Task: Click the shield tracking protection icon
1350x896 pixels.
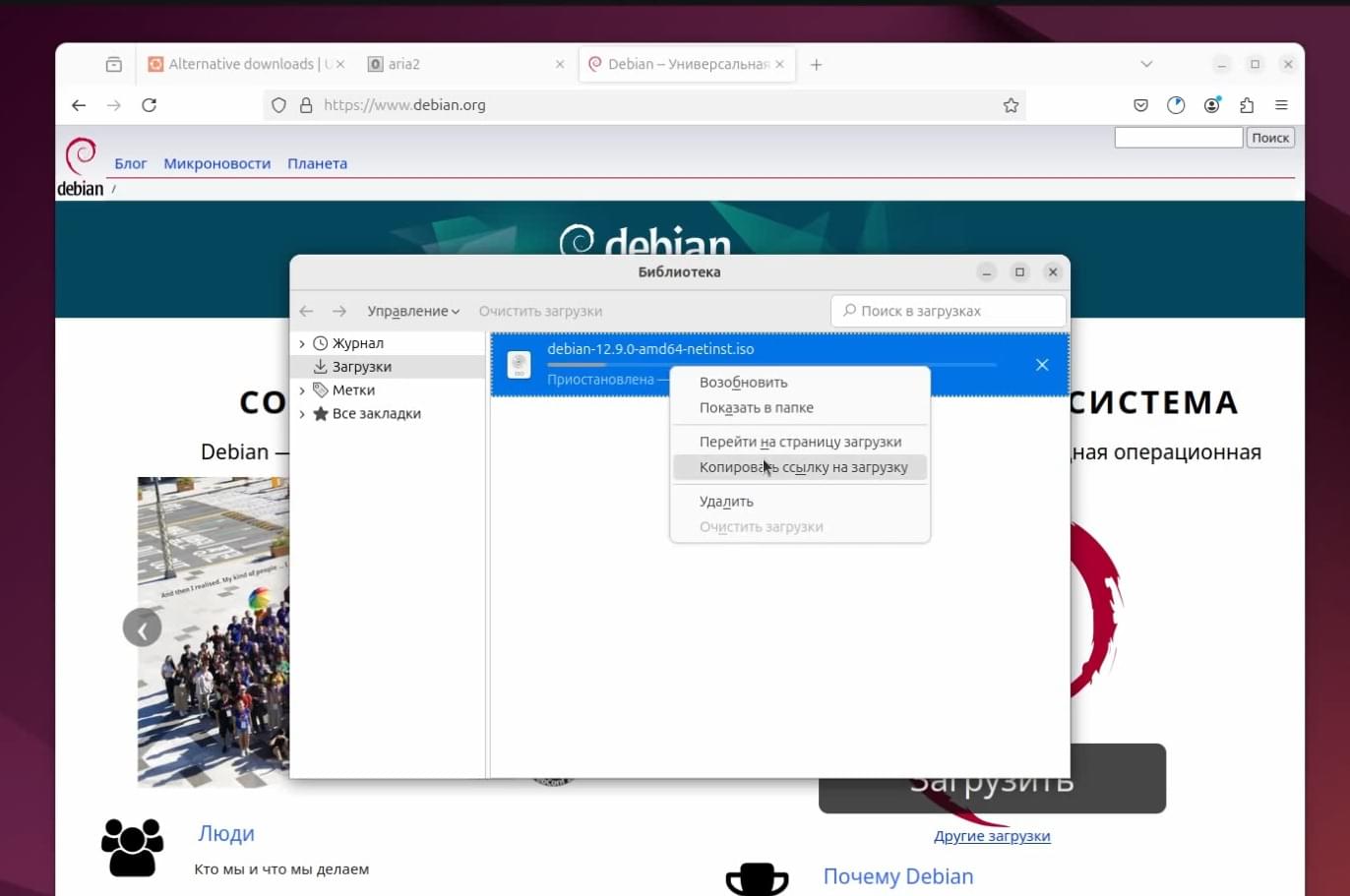Action: tap(278, 105)
